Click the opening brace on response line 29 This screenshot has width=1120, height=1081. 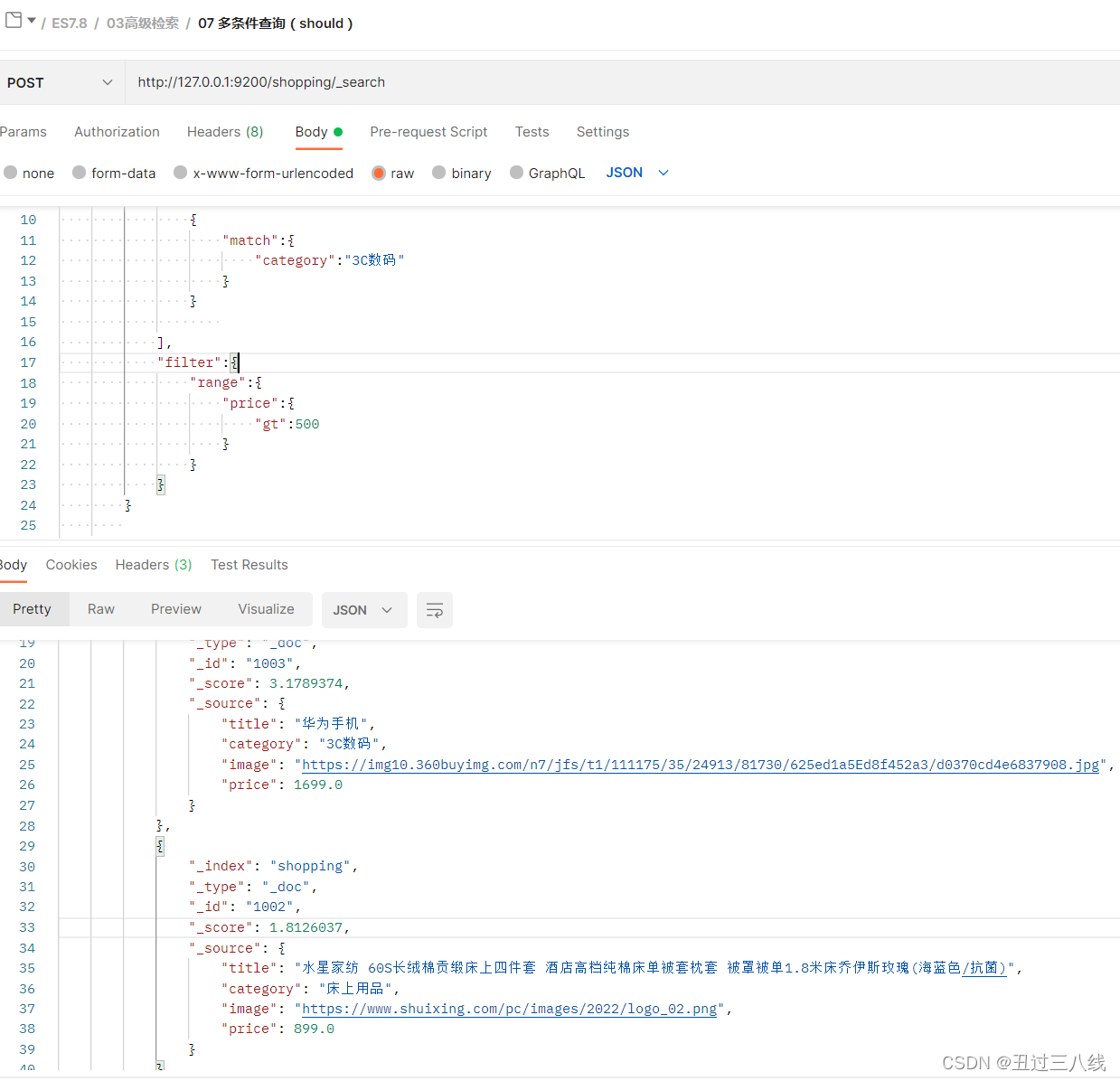point(160,846)
